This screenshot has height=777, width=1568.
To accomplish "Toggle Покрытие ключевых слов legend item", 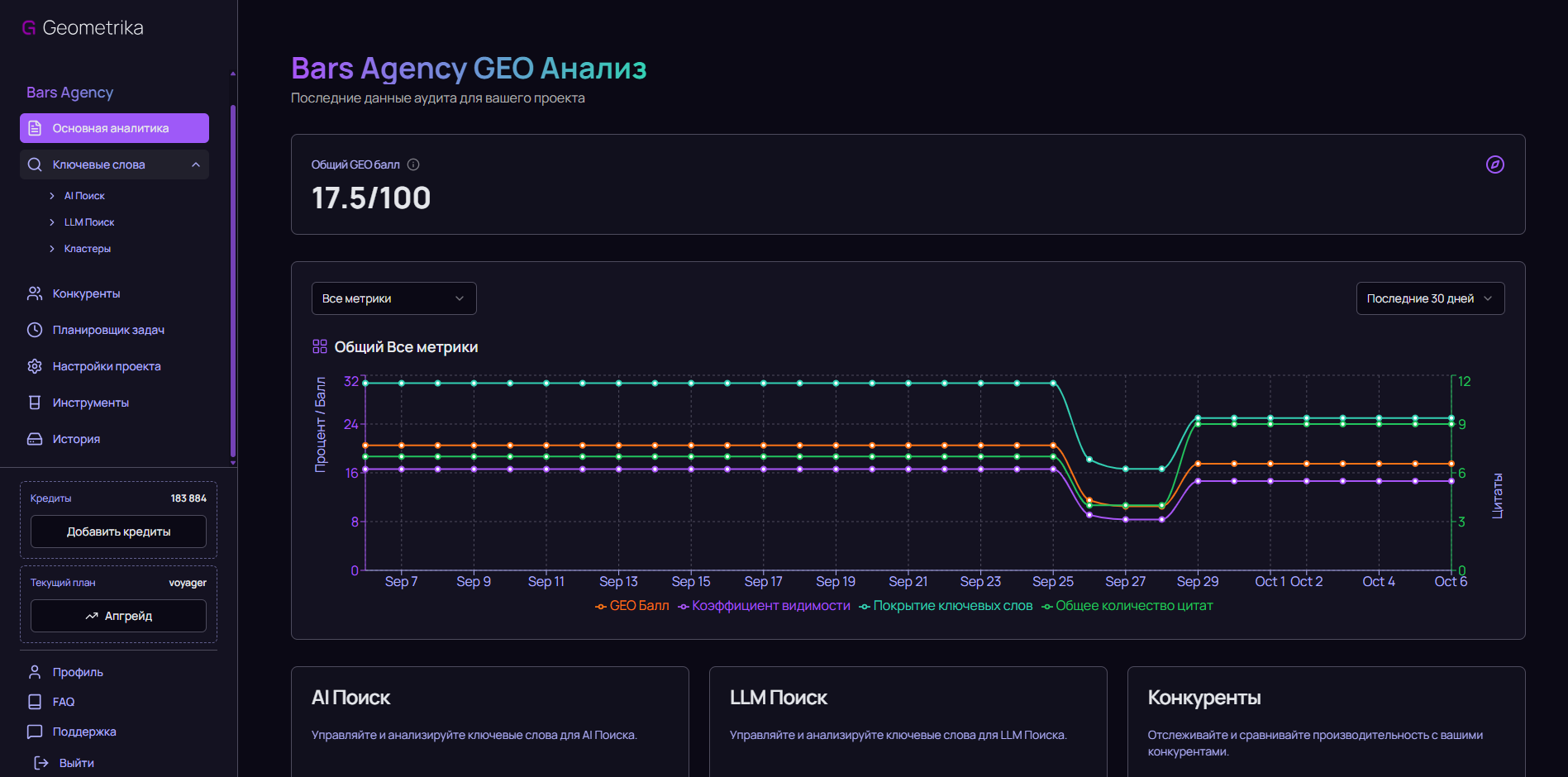I will [946, 606].
